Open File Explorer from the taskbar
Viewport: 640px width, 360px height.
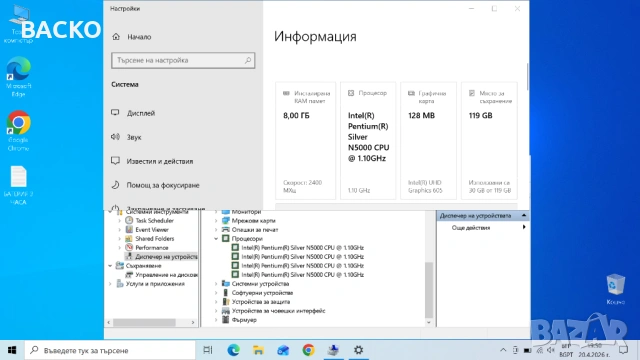click(258, 350)
